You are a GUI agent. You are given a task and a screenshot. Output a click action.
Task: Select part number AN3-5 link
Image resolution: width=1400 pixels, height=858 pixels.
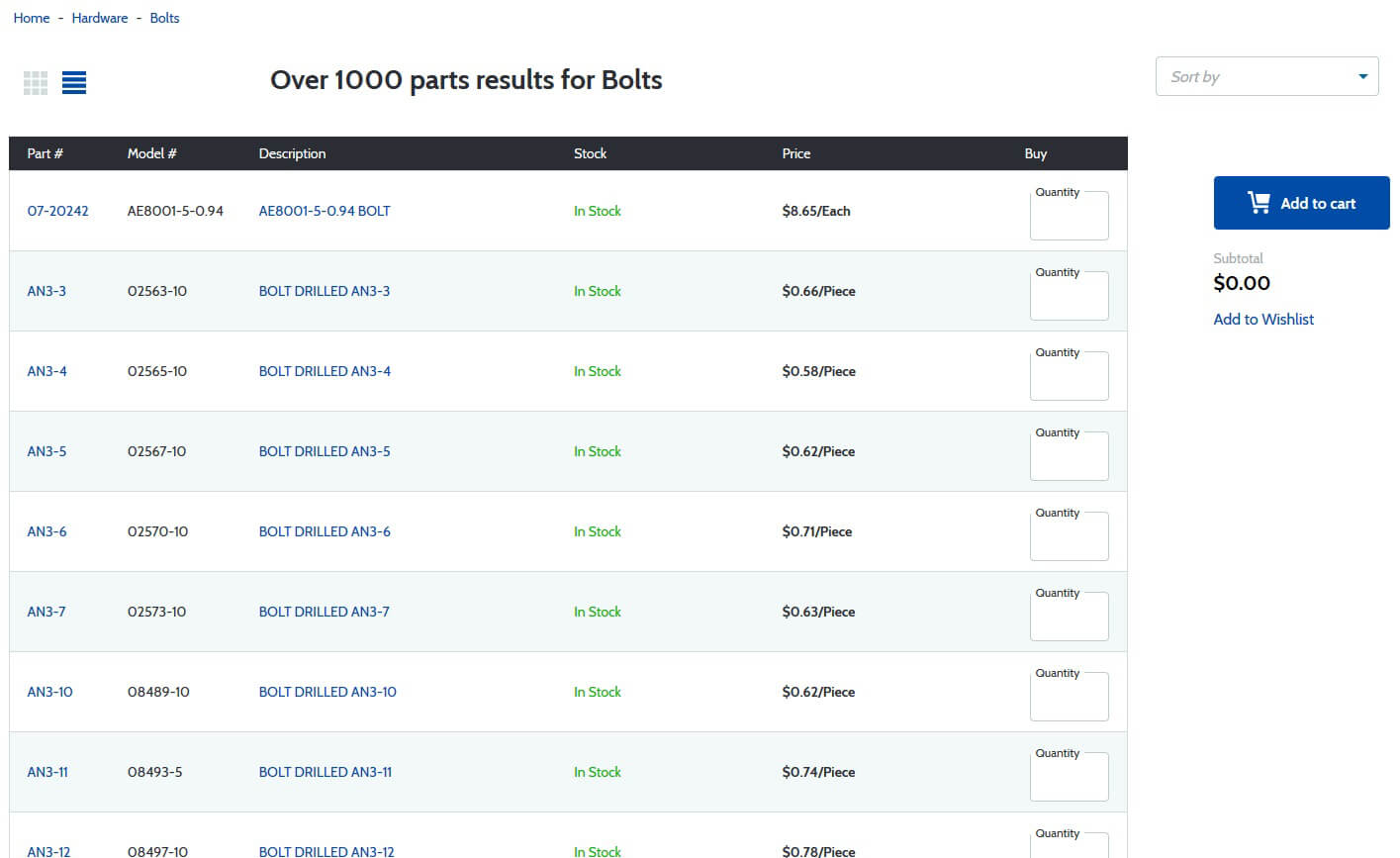click(x=47, y=451)
